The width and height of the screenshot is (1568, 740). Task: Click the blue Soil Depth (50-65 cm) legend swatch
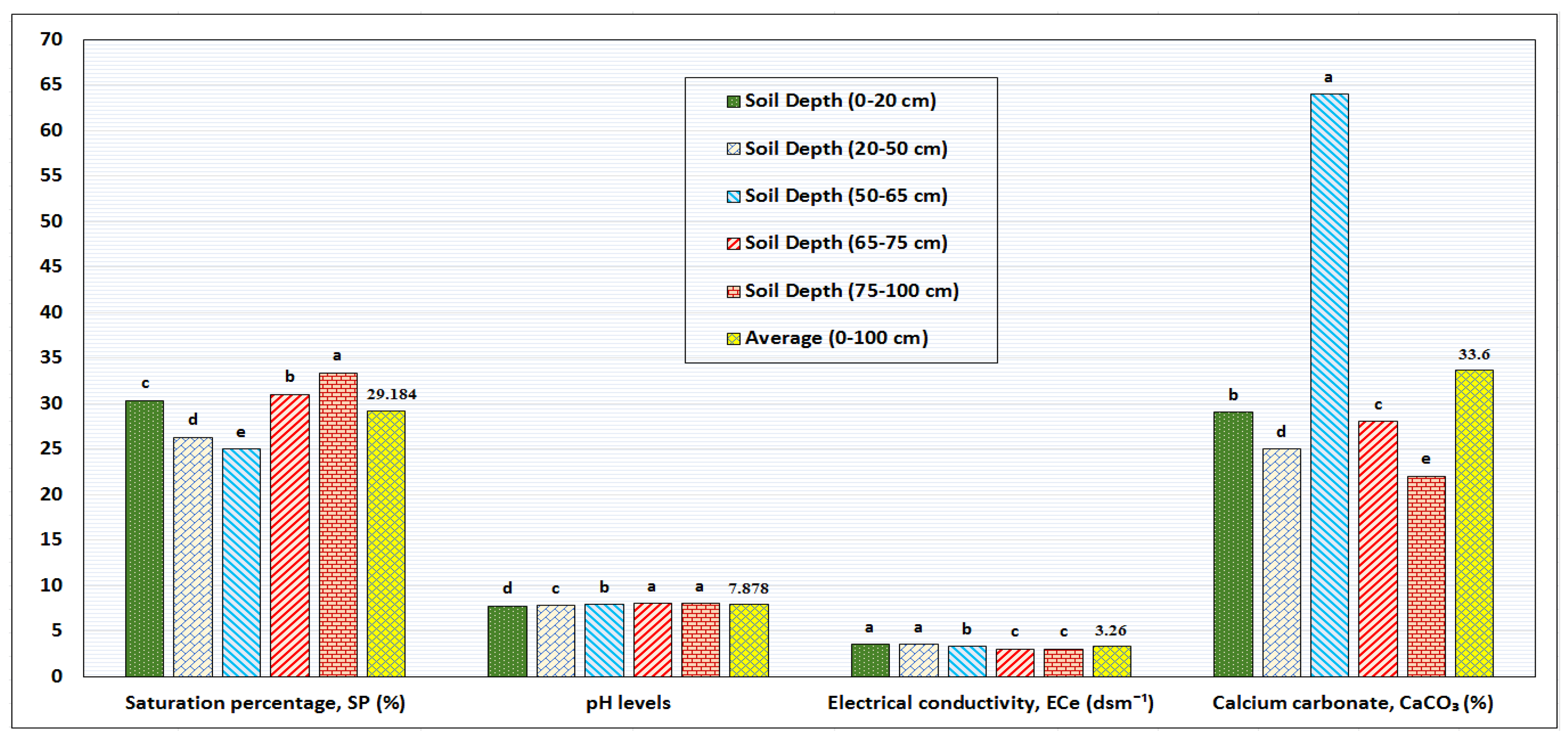pyautogui.click(x=733, y=197)
